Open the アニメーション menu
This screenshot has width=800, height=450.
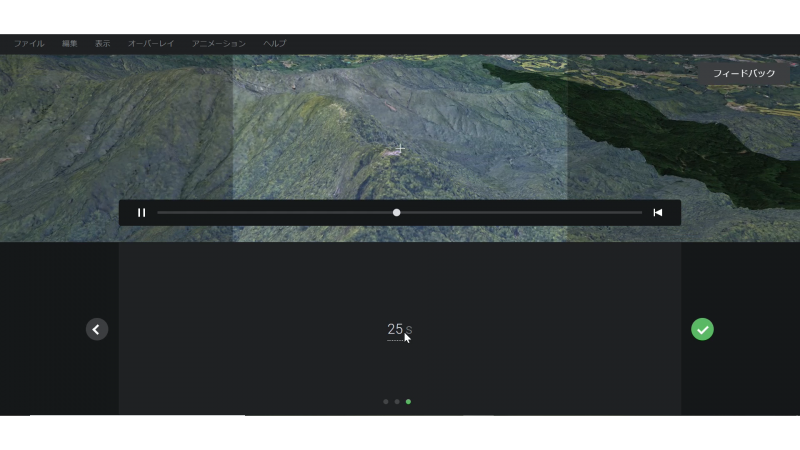tap(218, 44)
